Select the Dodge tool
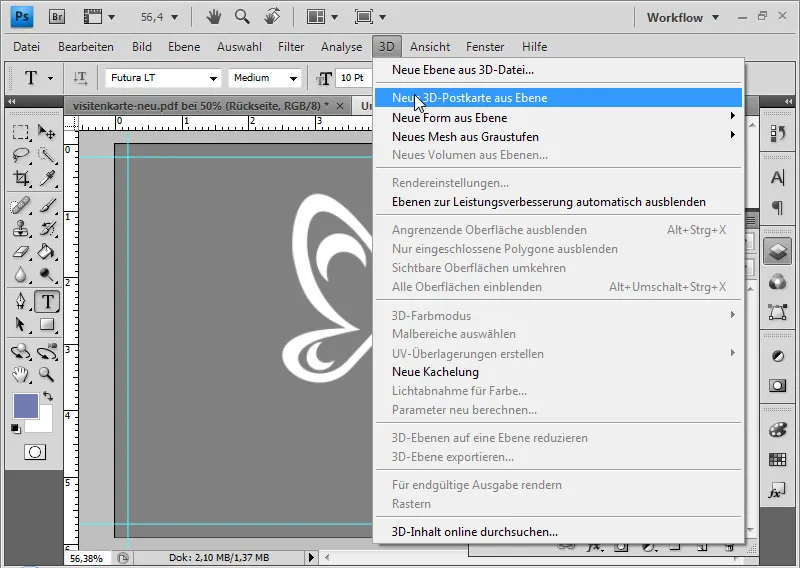 (x=46, y=275)
